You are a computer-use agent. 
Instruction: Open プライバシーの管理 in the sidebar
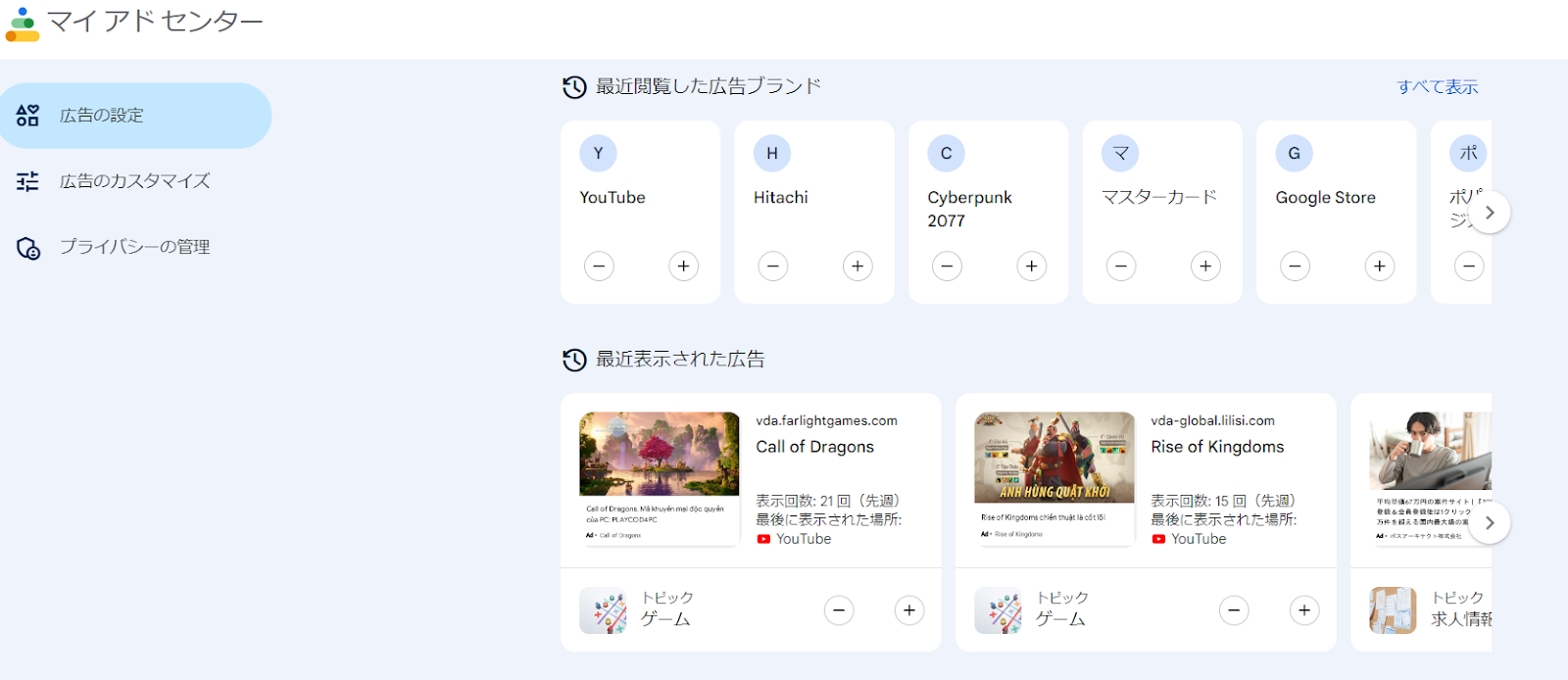[x=135, y=247]
